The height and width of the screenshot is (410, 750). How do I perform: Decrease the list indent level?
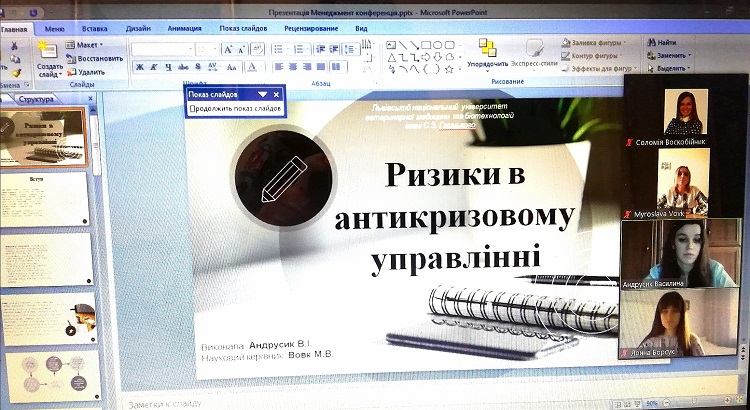tap(320, 49)
